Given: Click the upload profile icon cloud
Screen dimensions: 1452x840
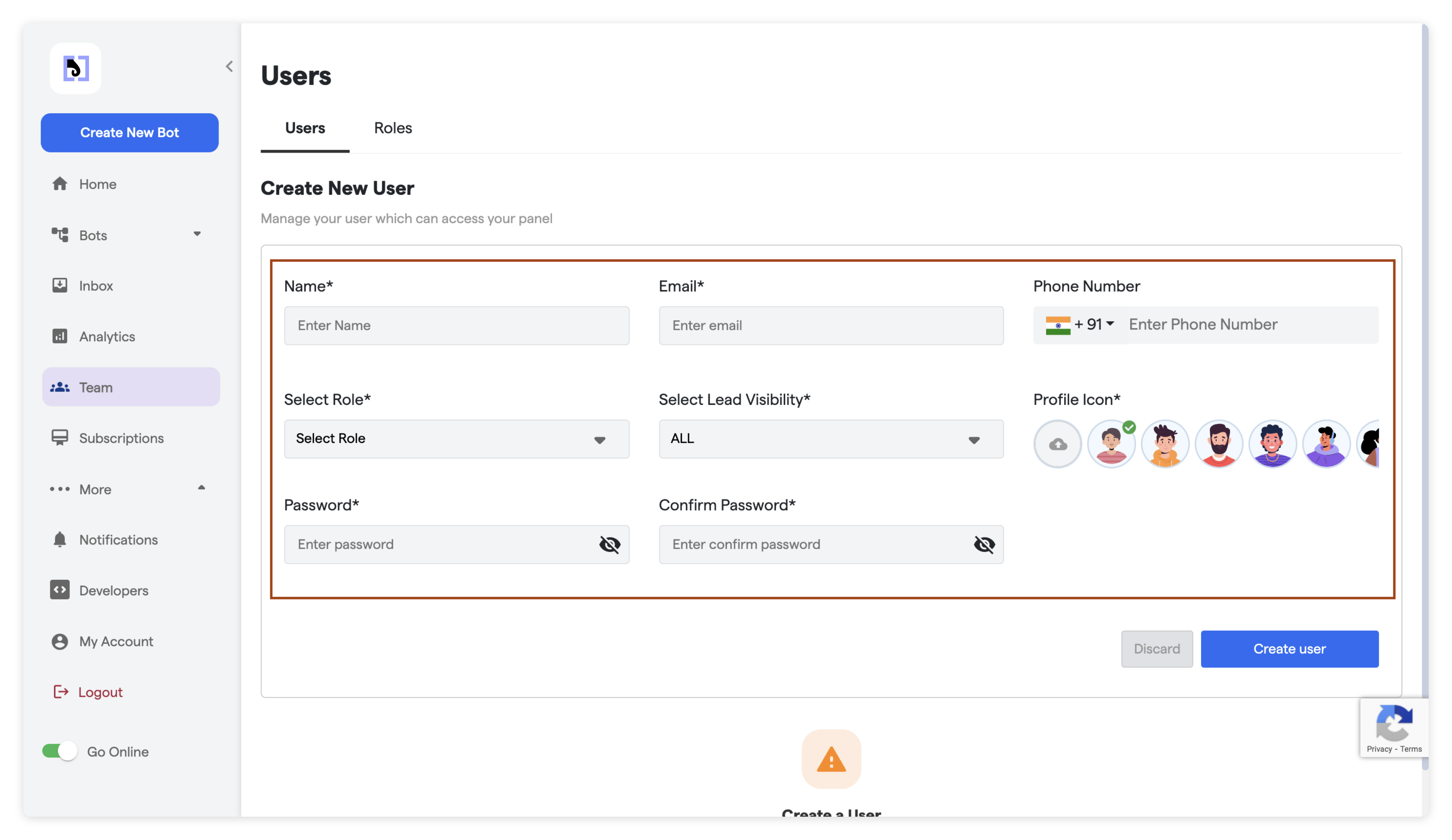Looking at the screenshot, I should tap(1057, 444).
